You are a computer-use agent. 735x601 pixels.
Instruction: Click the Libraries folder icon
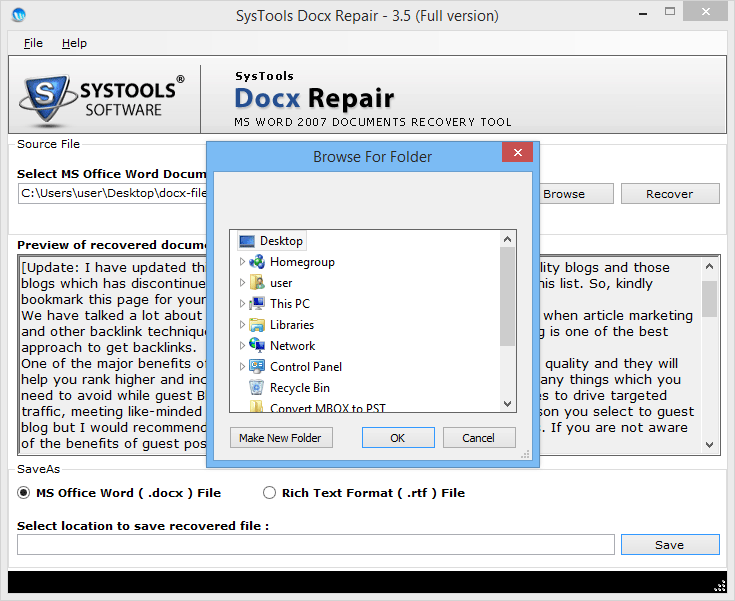click(257, 324)
